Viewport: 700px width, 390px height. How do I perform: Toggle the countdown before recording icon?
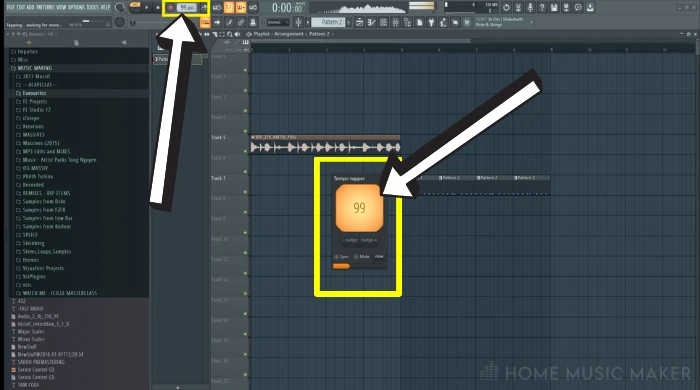[x=229, y=8]
